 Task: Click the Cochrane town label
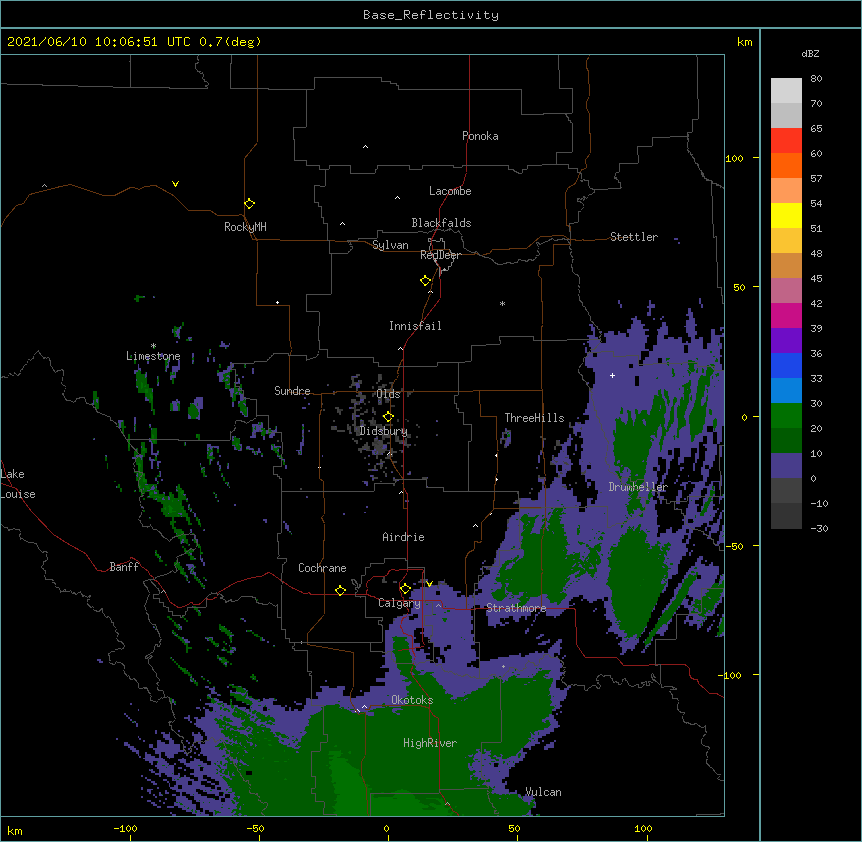(322, 568)
